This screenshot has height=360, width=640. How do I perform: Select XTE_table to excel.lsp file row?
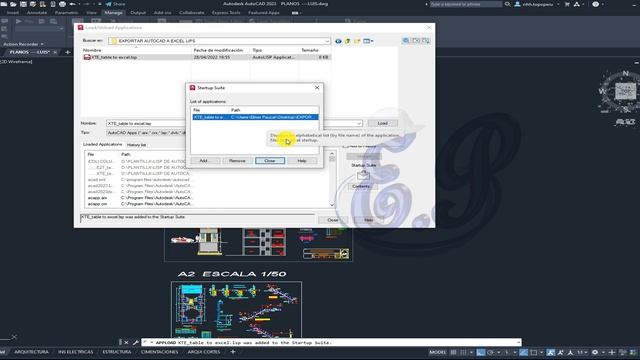click(207, 58)
